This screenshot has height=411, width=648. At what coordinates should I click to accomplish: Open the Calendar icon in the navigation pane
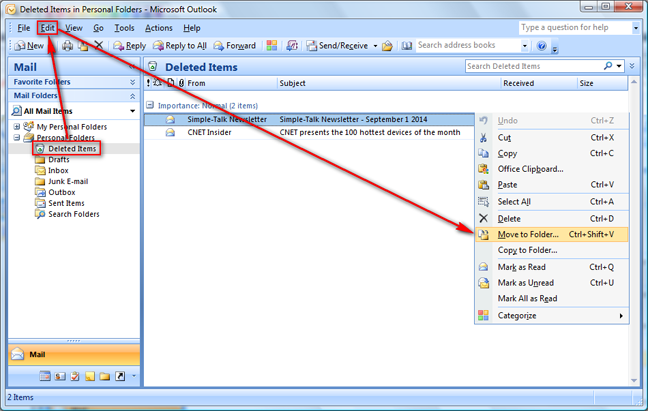46,376
